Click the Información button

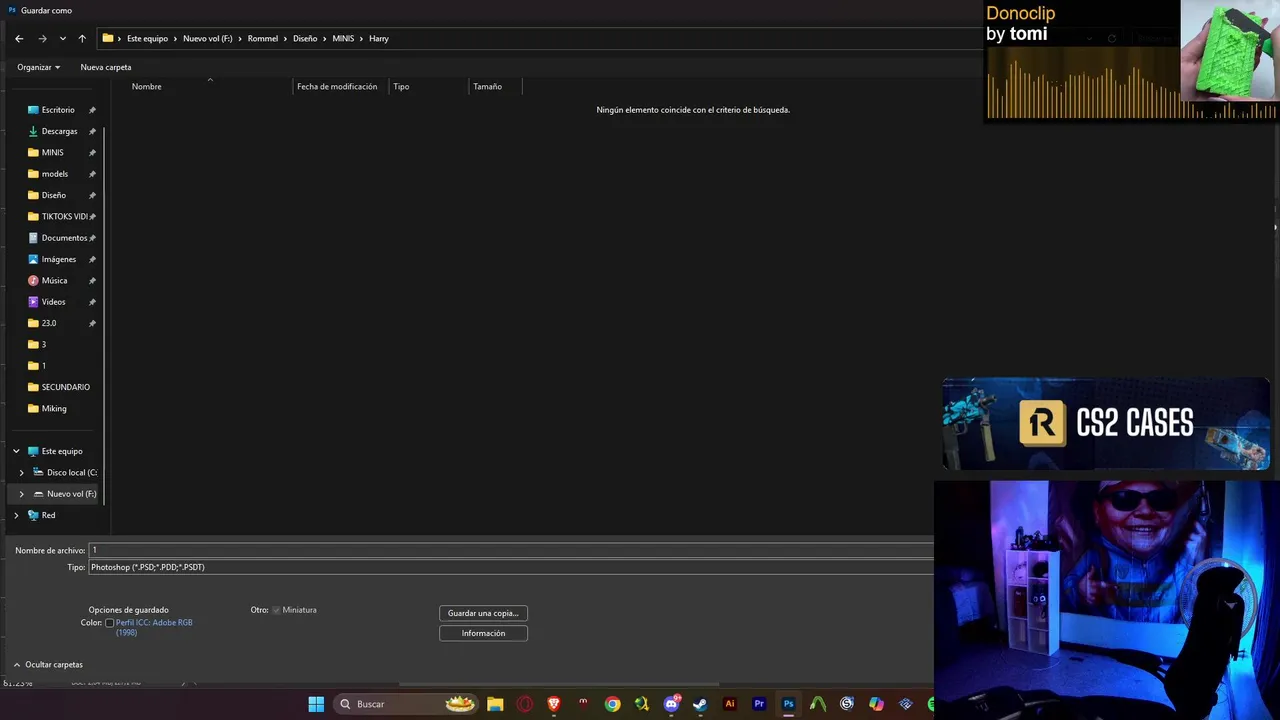coord(483,633)
